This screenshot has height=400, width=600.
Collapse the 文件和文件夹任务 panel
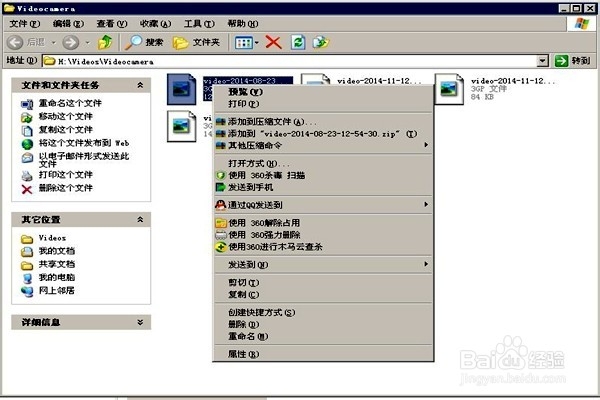140,85
